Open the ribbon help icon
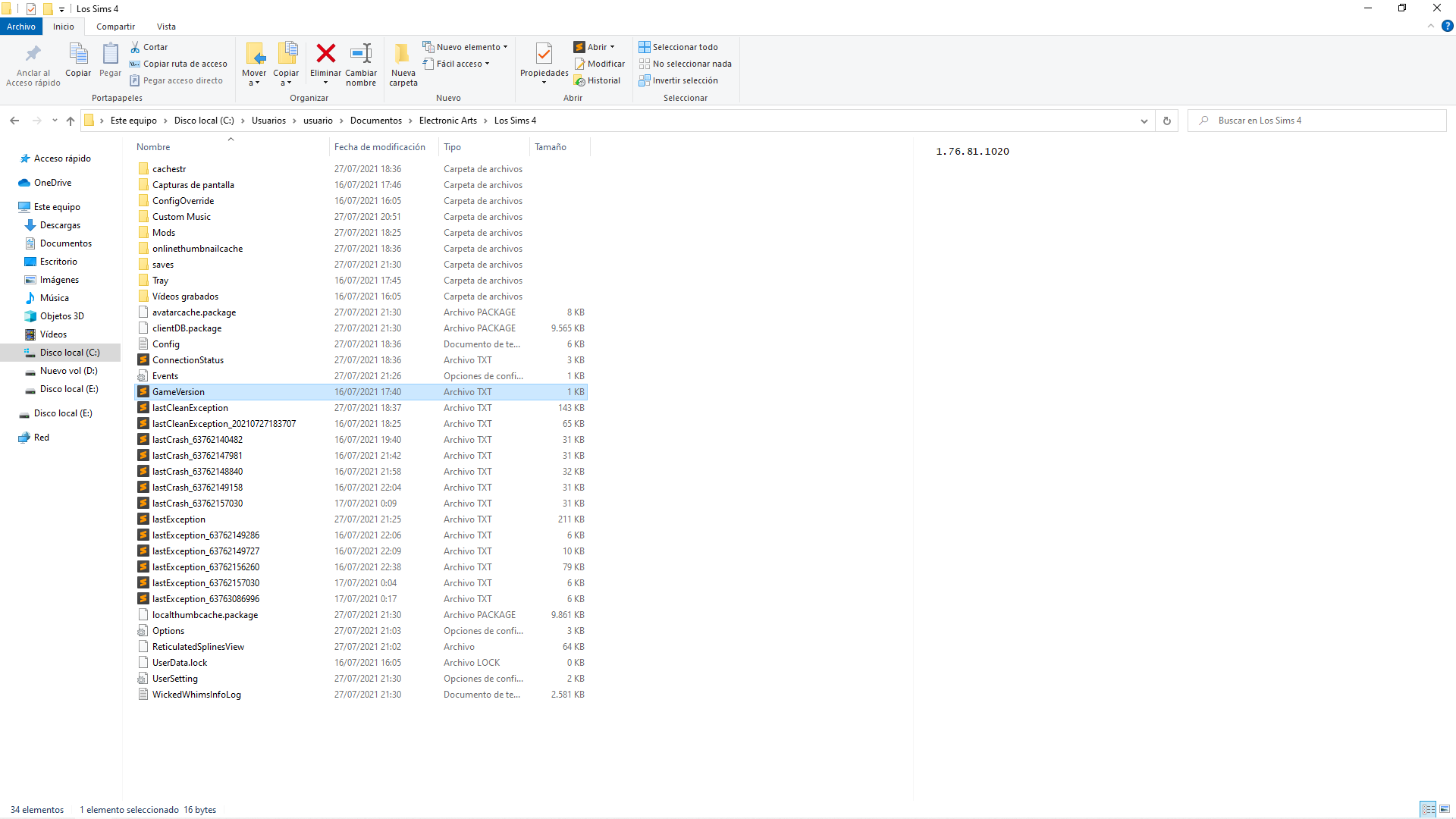 click(1447, 26)
